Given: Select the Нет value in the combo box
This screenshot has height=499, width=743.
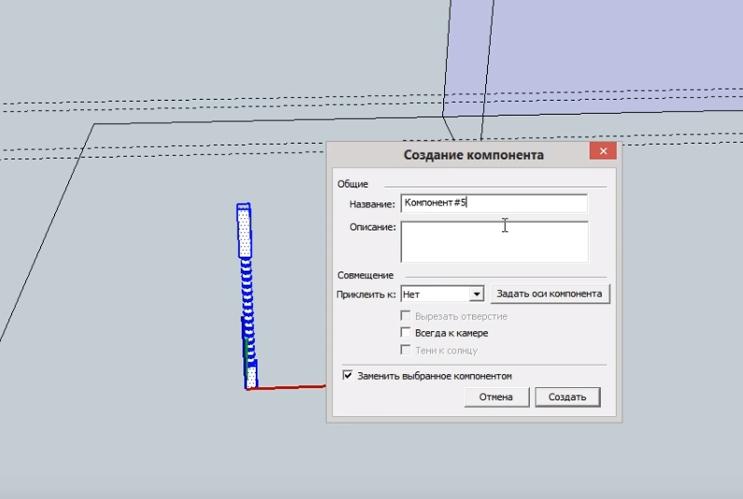Looking at the screenshot, I should 434,294.
